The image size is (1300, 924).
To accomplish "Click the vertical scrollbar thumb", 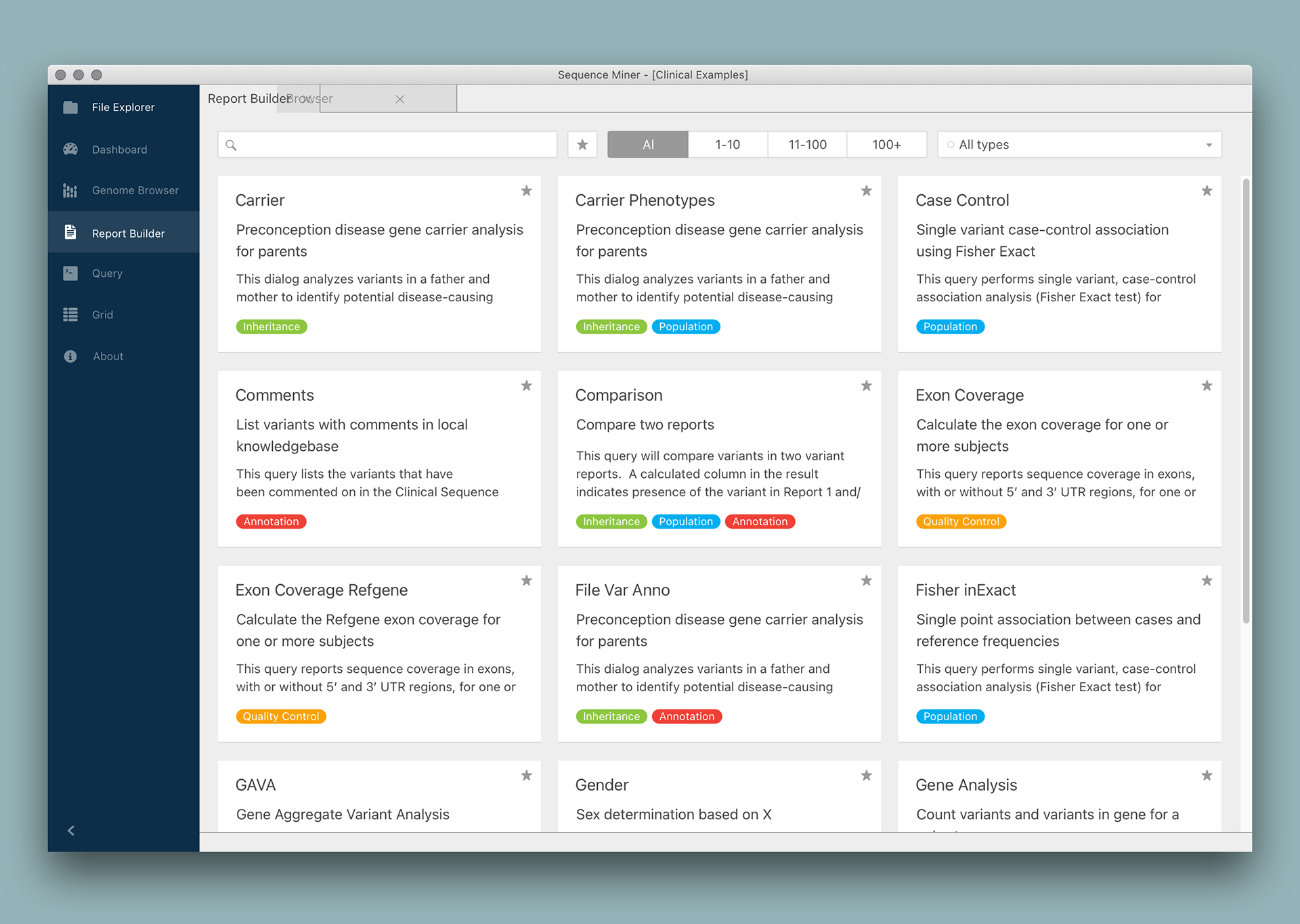I will (1246, 401).
